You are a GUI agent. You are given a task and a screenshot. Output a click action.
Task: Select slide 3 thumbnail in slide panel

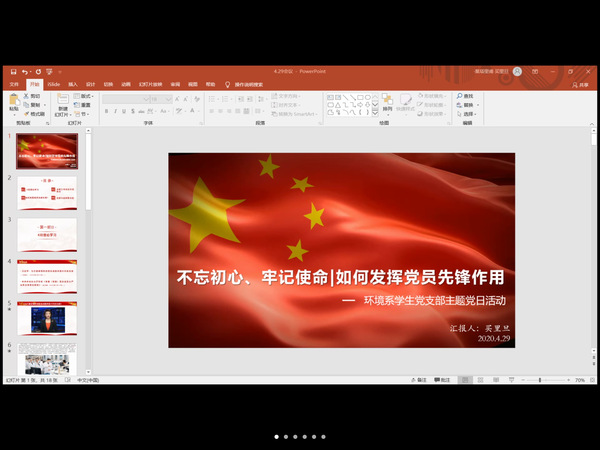coord(46,235)
